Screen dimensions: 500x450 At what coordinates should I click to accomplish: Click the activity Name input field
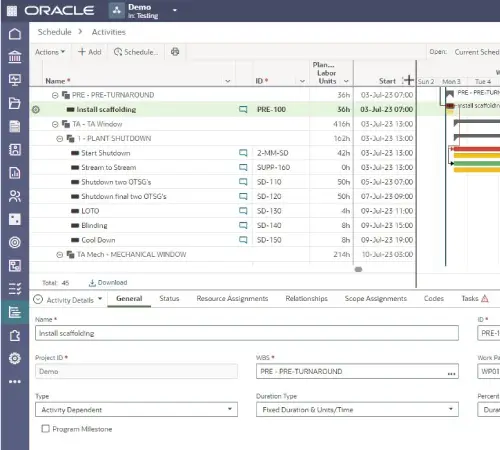tap(247, 333)
